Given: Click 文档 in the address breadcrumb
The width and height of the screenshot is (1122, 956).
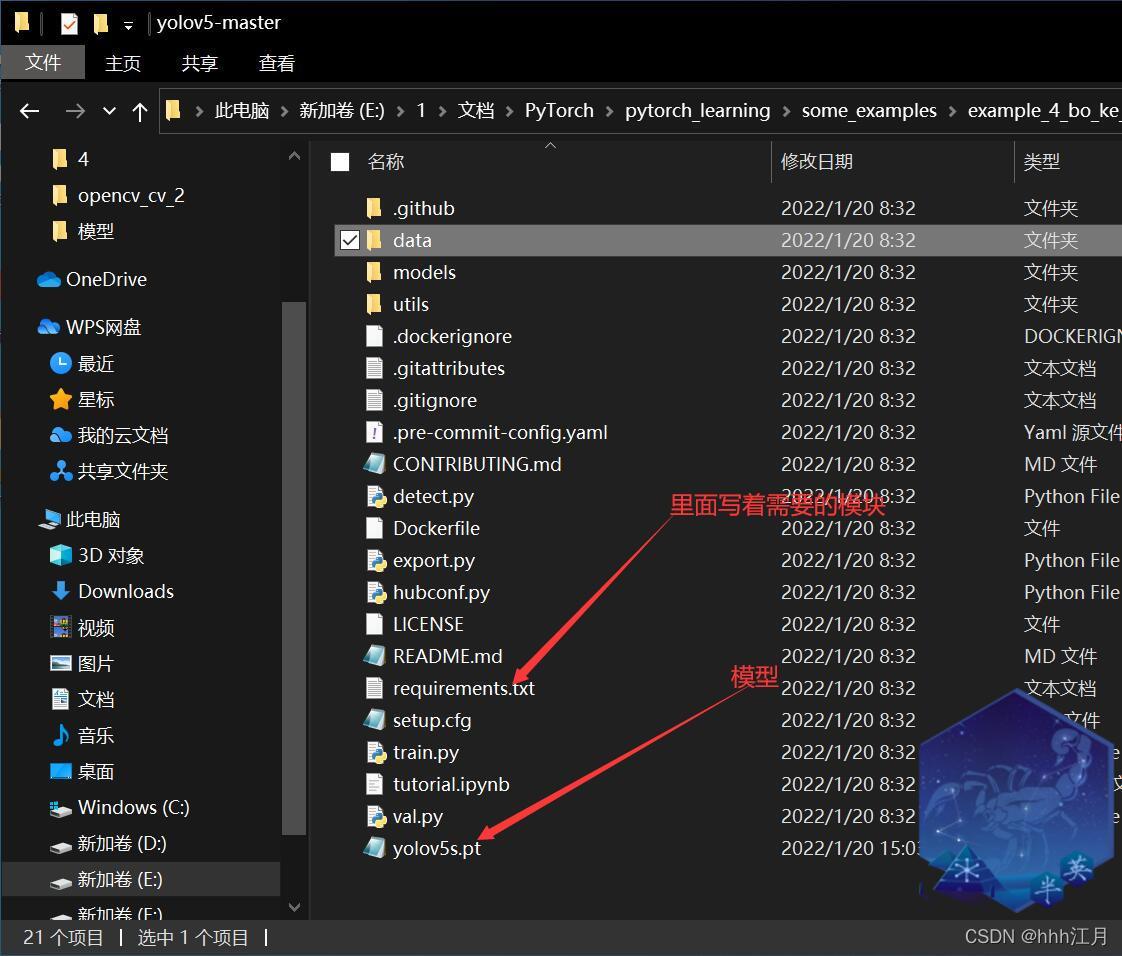Looking at the screenshot, I should 476,111.
